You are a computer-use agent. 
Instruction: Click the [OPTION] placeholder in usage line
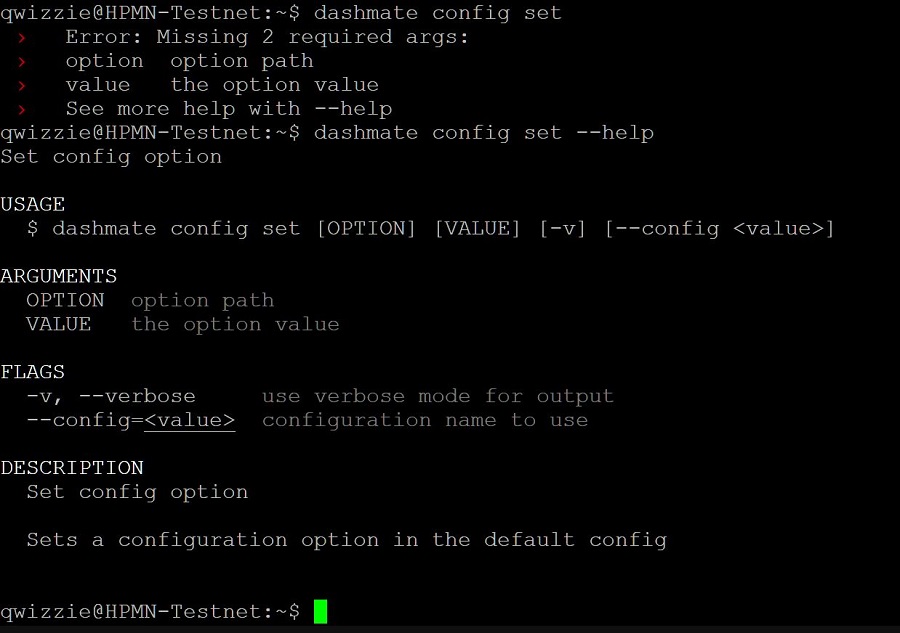366,228
